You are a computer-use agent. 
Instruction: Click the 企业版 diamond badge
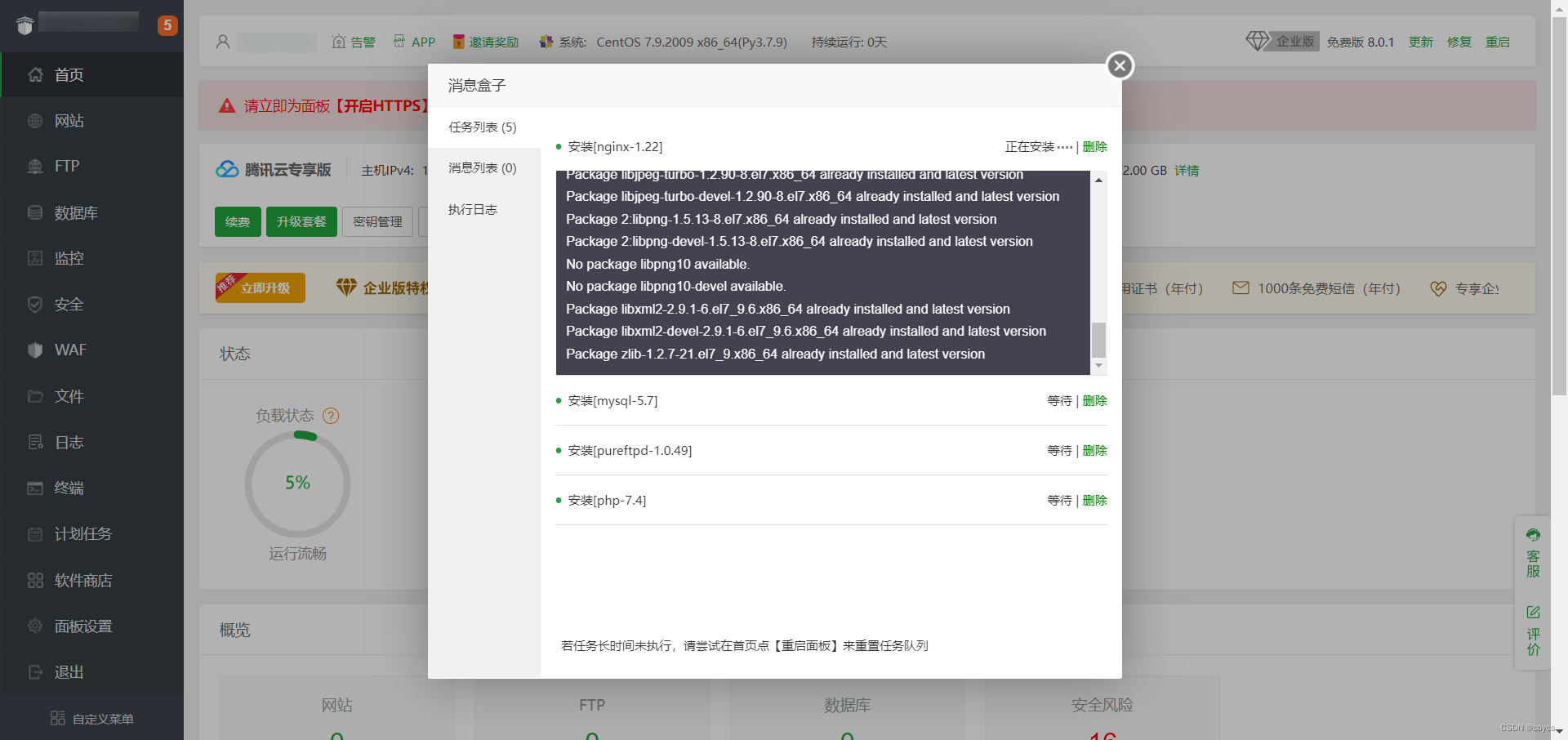point(1282,41)
